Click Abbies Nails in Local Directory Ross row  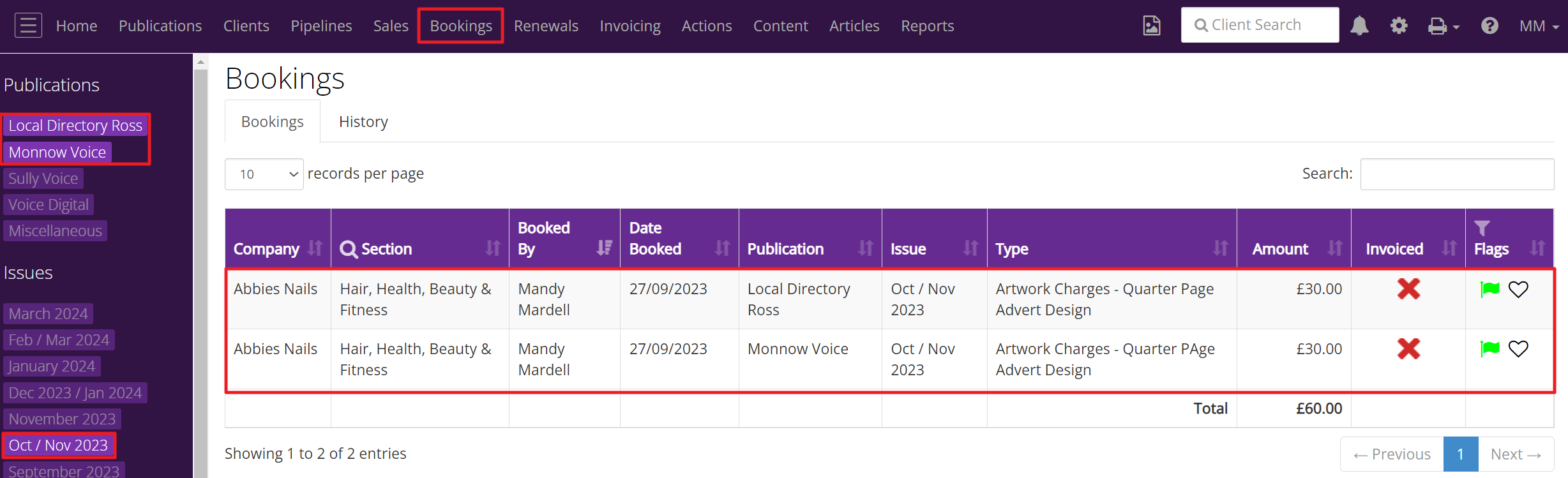point(275,289)
